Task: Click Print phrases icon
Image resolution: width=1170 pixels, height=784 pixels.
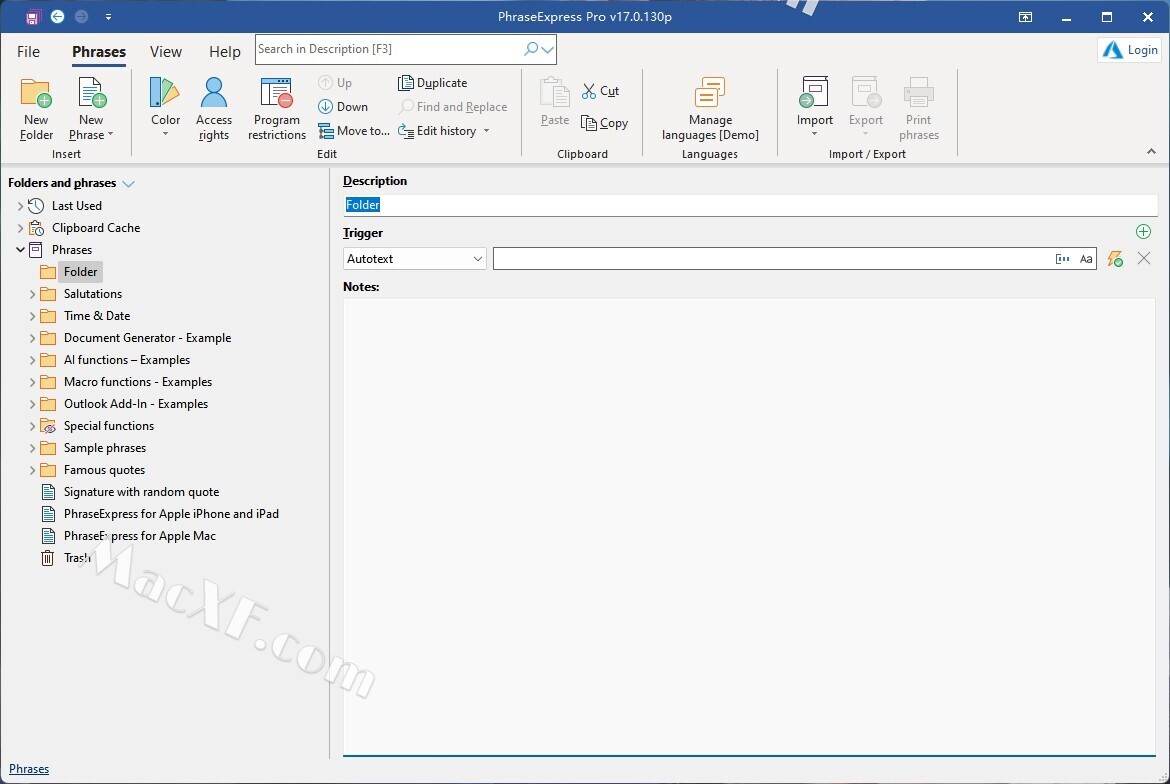Action: (919, 109)
